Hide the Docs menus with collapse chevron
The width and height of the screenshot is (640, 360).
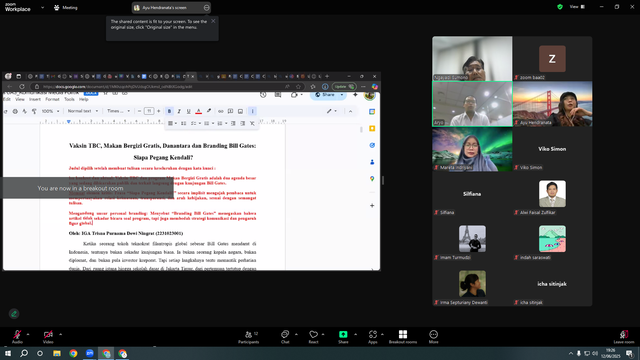coord(350,111)
